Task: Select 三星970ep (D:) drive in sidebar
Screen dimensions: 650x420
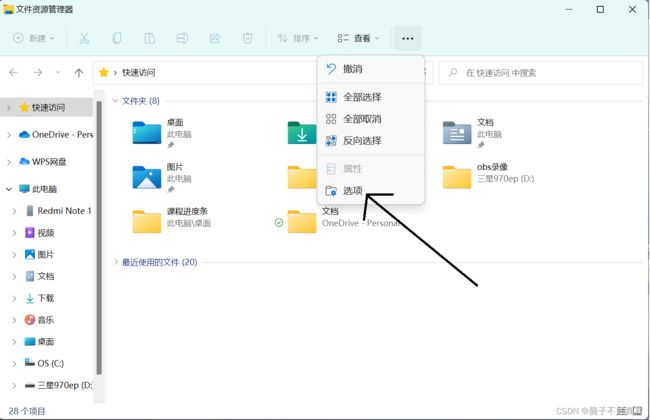Action: coord(58,385)
